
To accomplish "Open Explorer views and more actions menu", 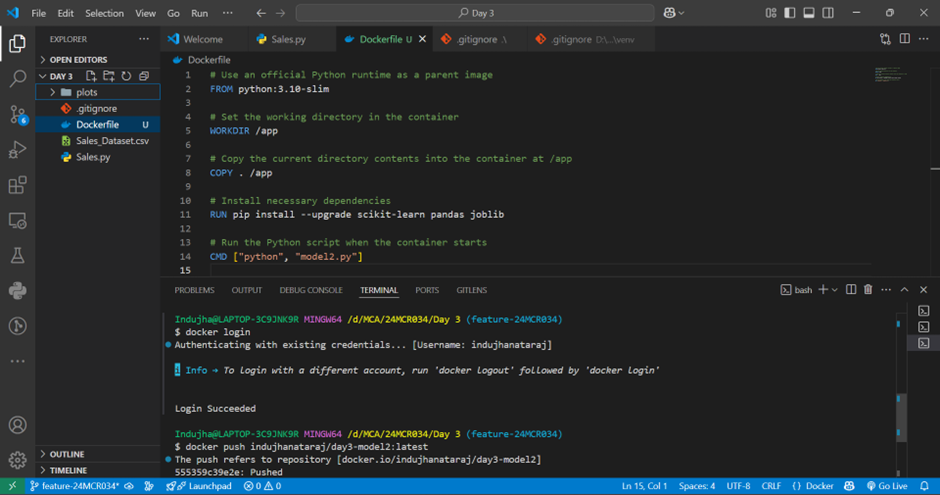I will (x=144, y=39).
